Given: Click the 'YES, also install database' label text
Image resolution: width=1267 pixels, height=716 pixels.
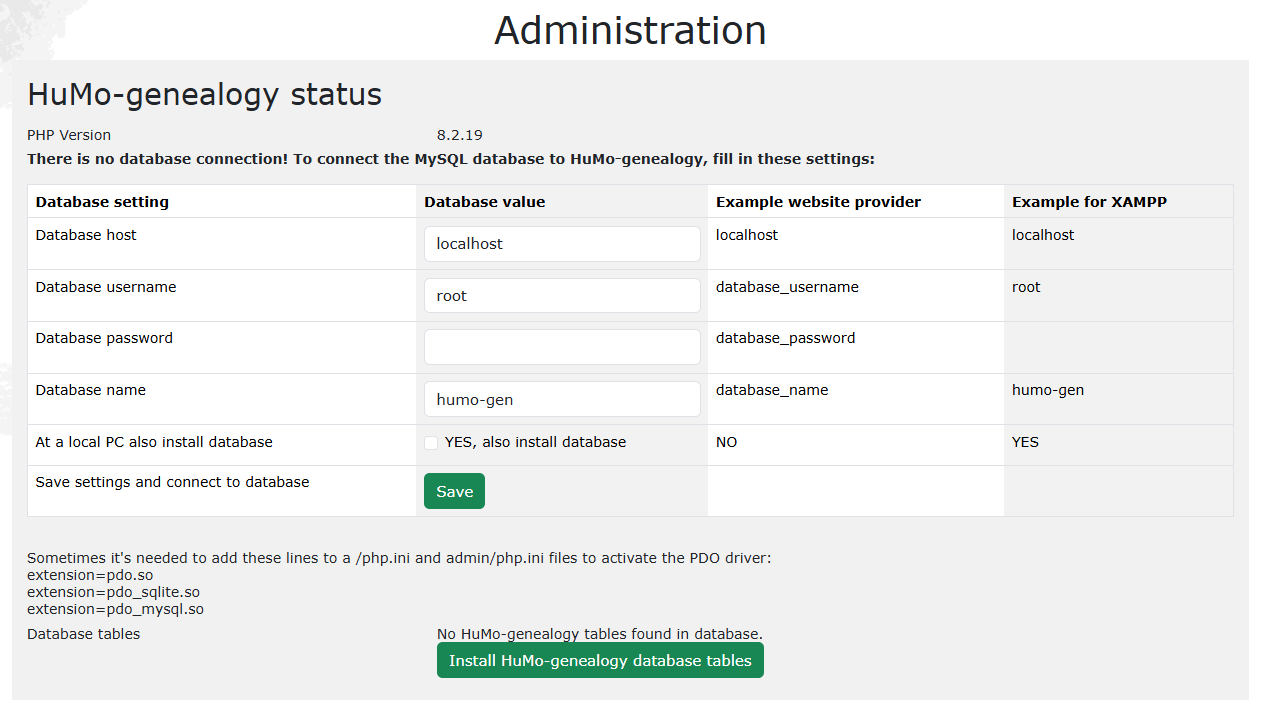Looking at the screenshot, I should pos(535,442).
